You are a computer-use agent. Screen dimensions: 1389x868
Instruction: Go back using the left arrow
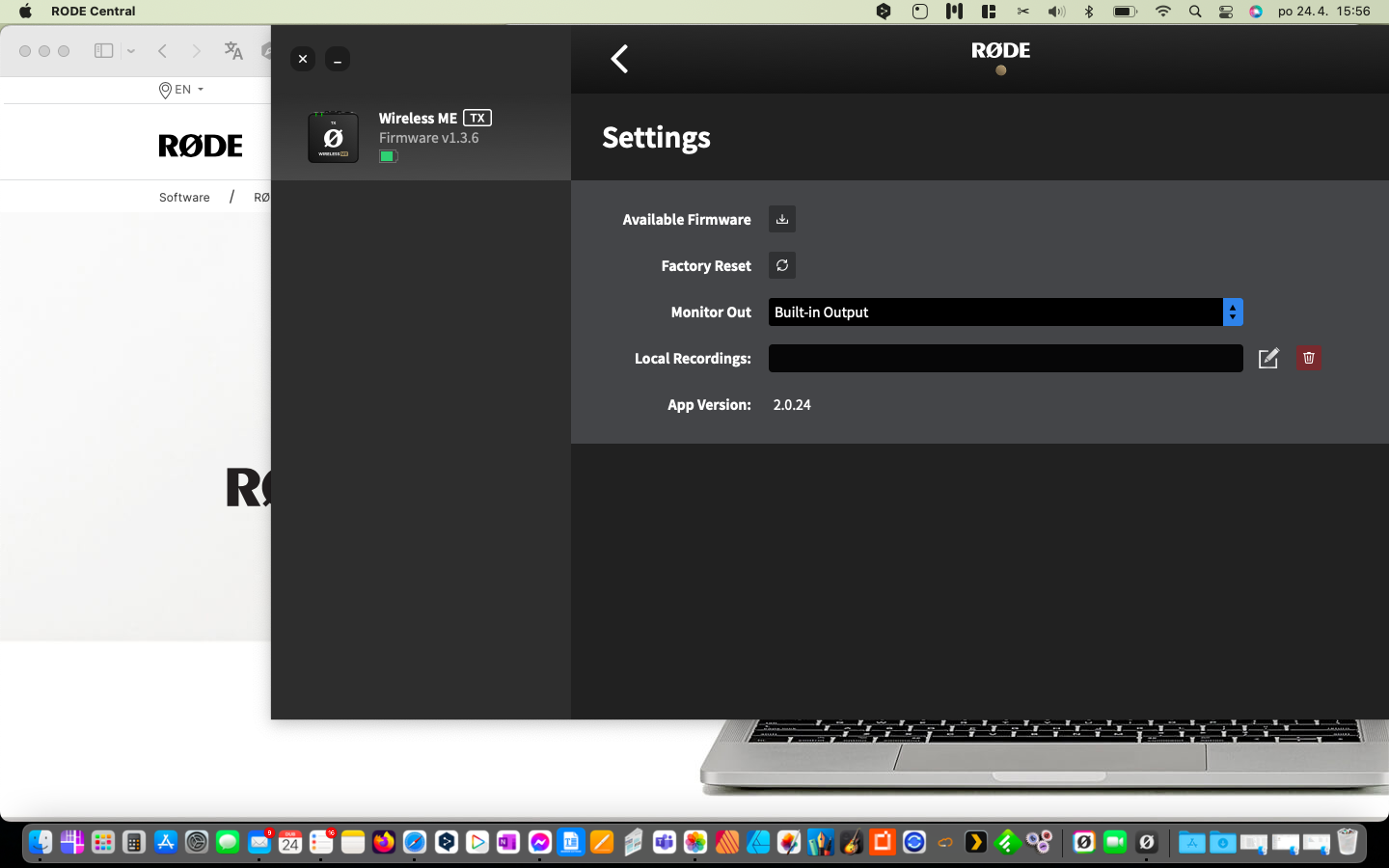click(x=619, y=59)
